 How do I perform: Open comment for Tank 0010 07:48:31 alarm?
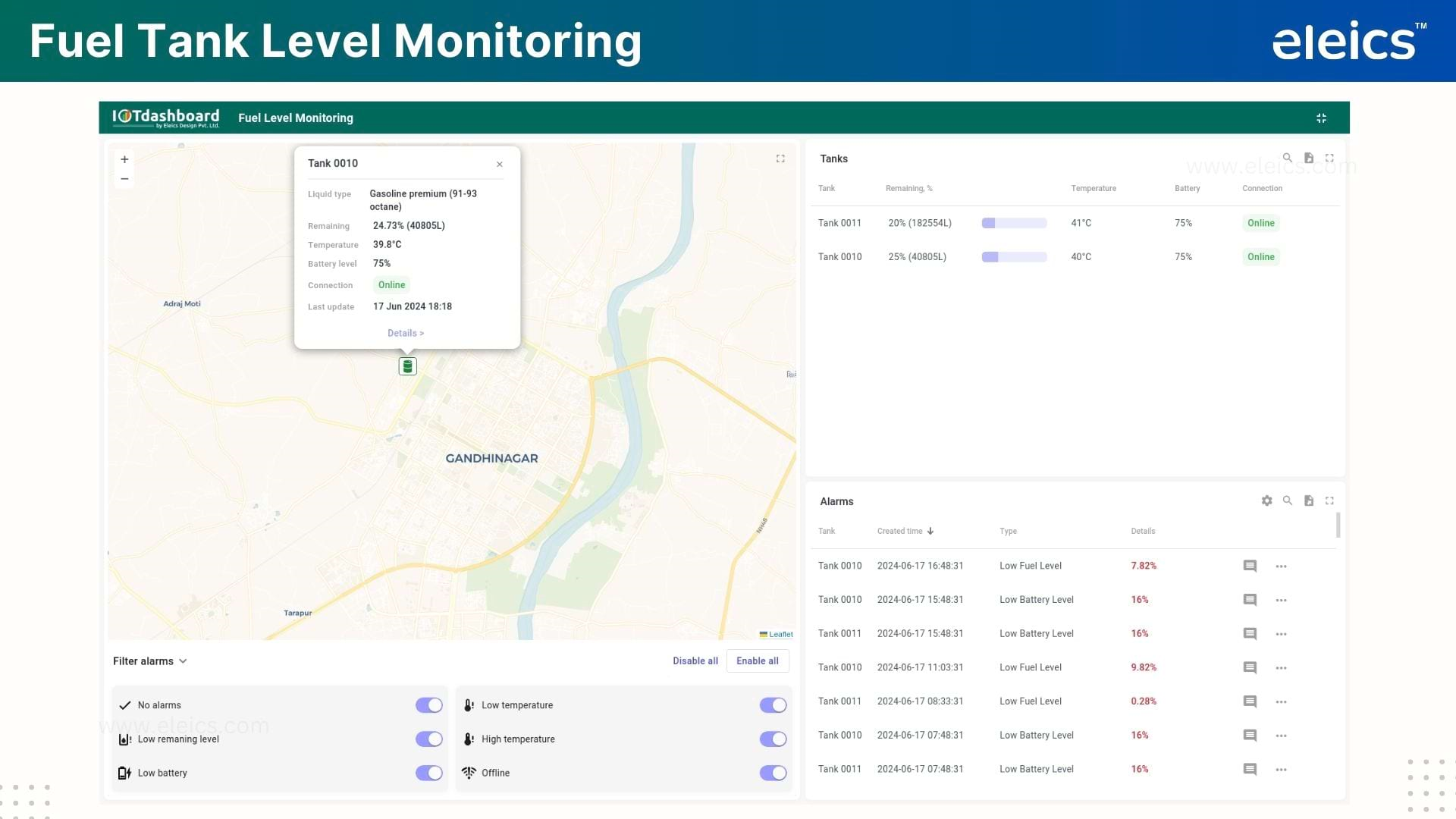click(1250, 736)
